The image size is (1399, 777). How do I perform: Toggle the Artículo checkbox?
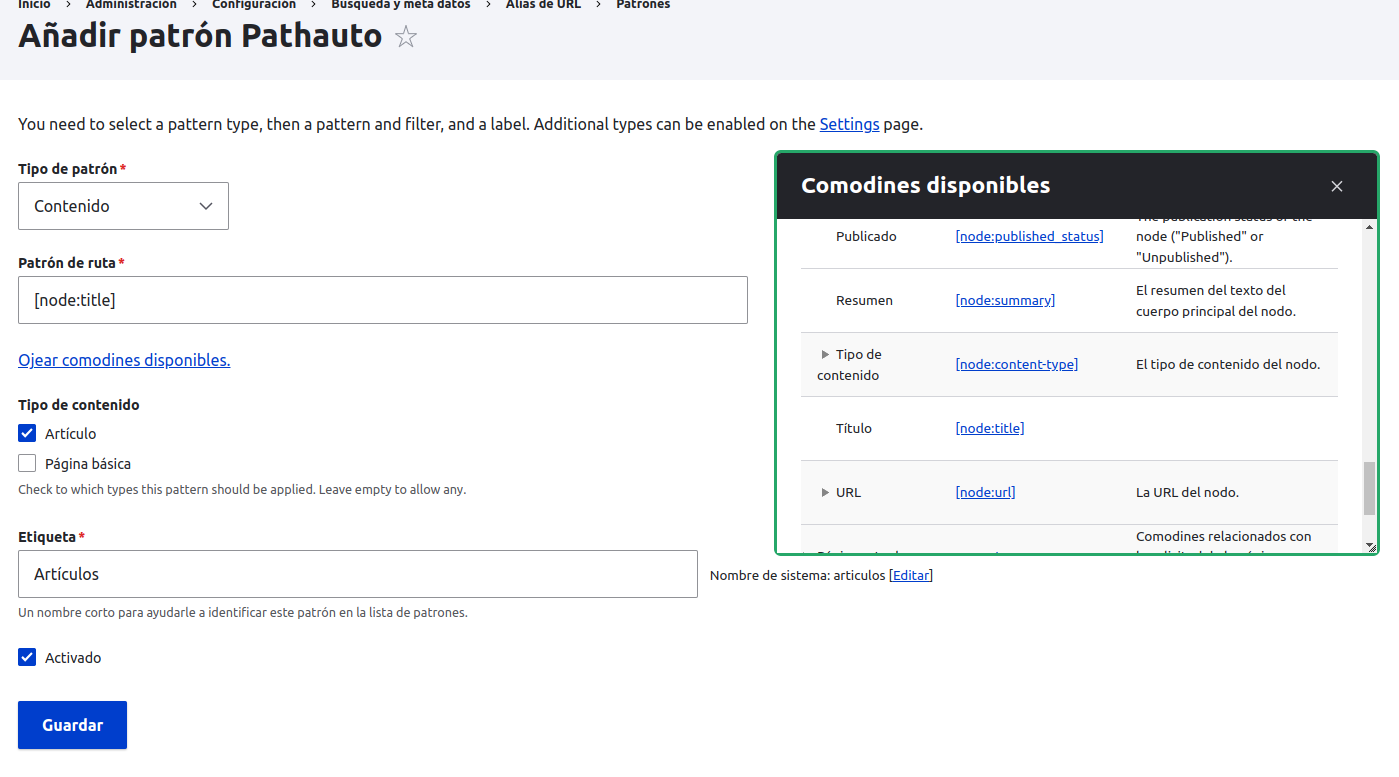(27, 433)
